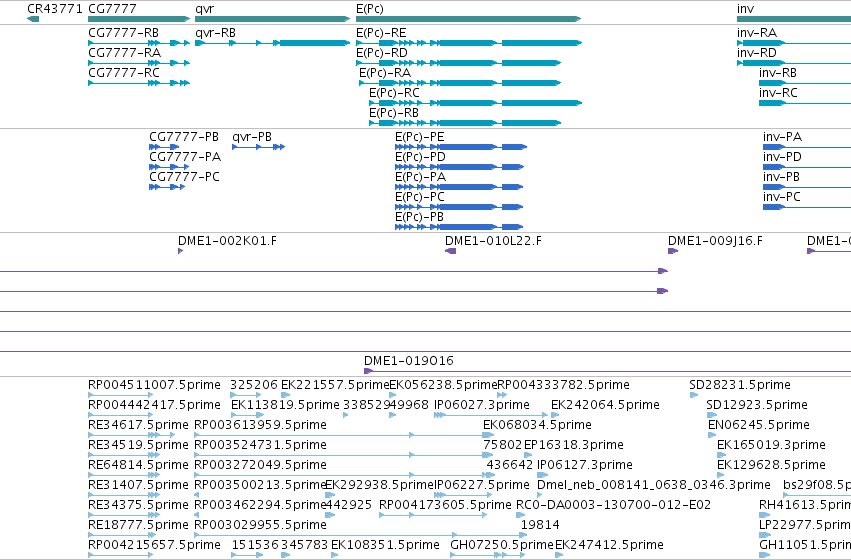Image resolution: width=851 pixels, height=560 pixels.
Task: Click the CG7777-PA protein label
Action: pyautogui.click(x=185, y=157)
